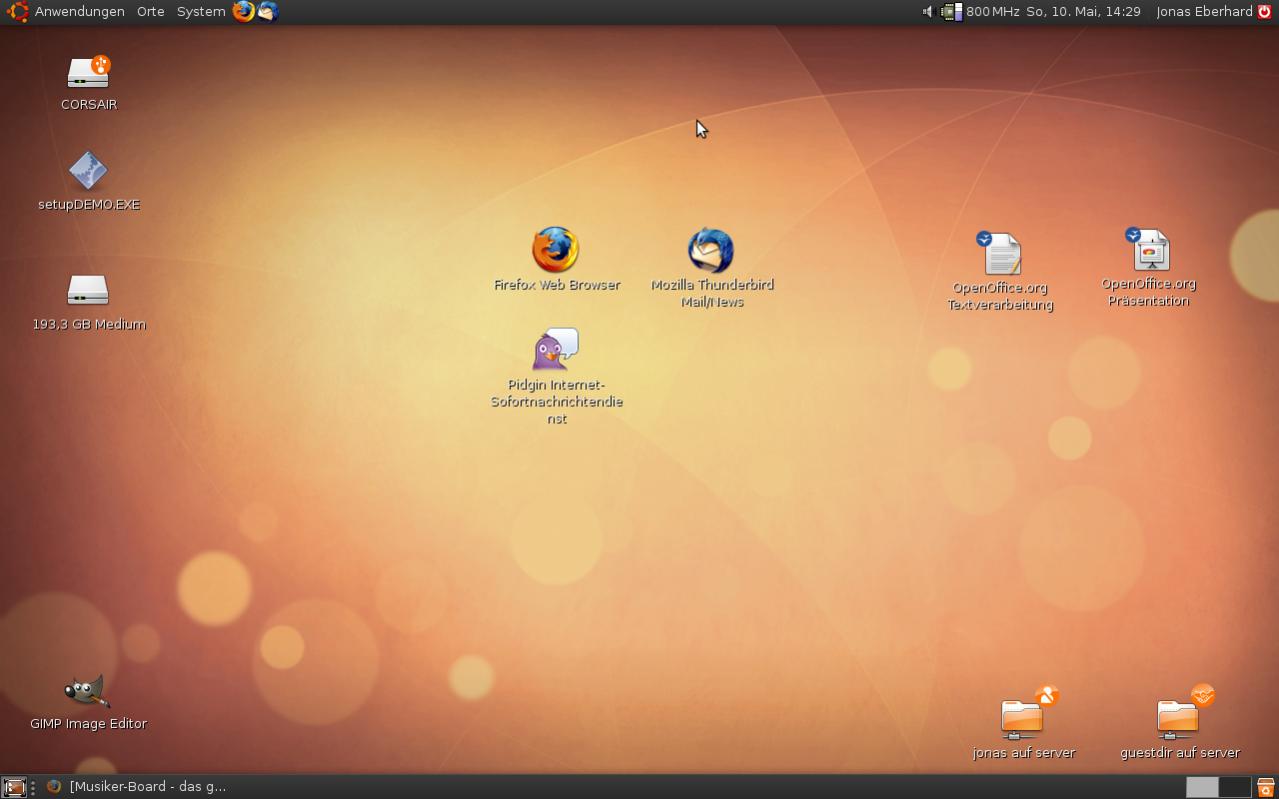Image resolution: width=1279 pixels, height=799 pixels.
Task: Open the volume control speaker icon
Action: click(x=927, y=12)
